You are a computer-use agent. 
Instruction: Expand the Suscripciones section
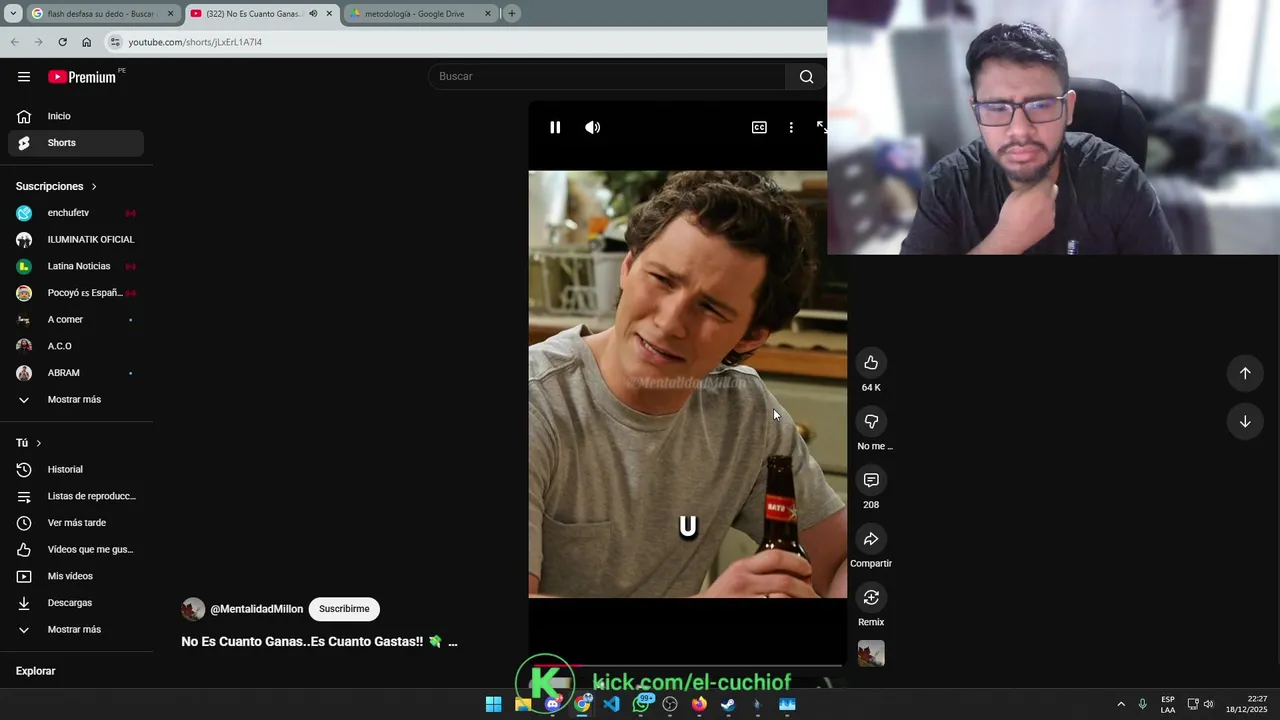[x=57, y=186]
